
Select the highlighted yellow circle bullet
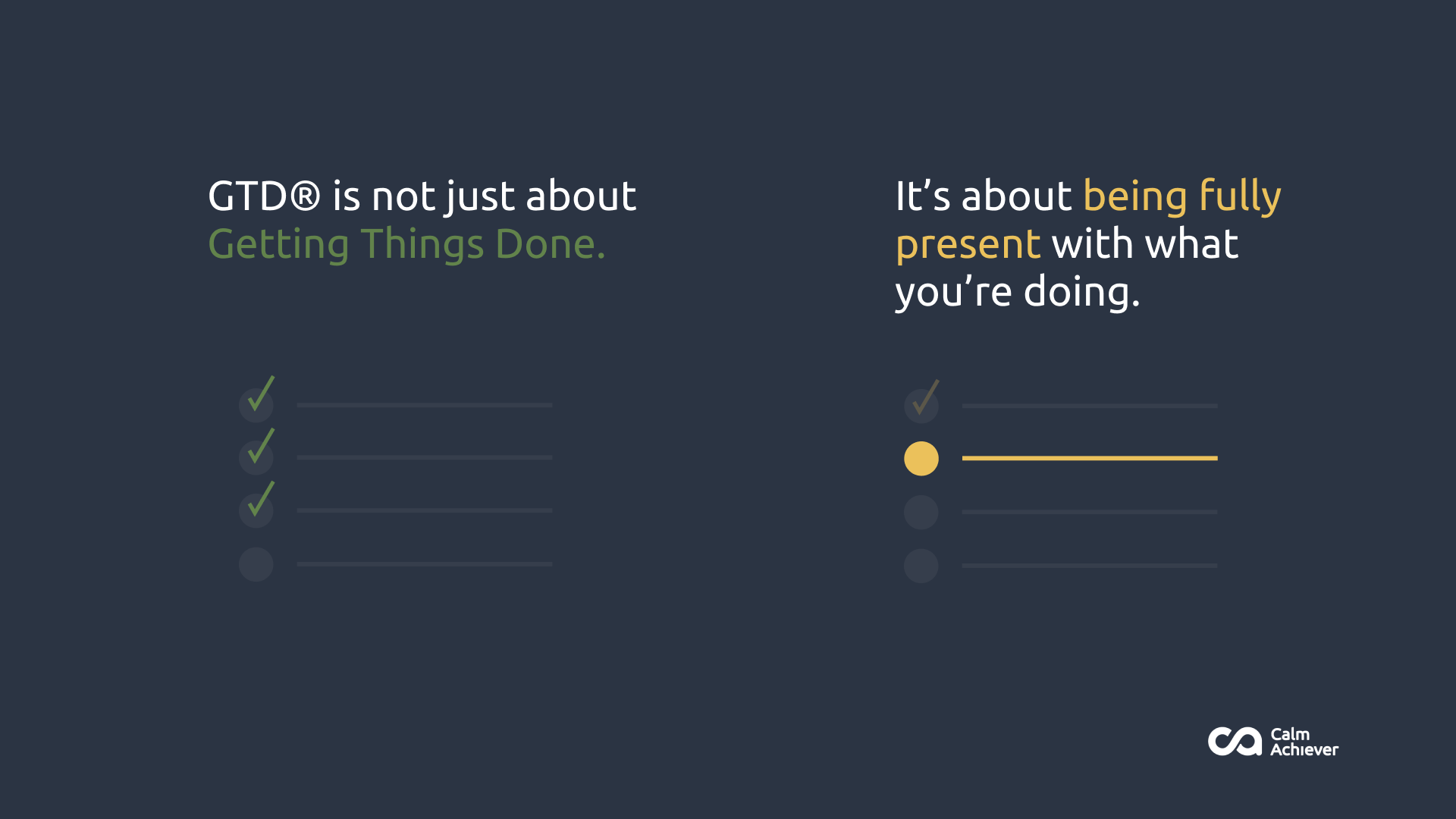(921, 459)
